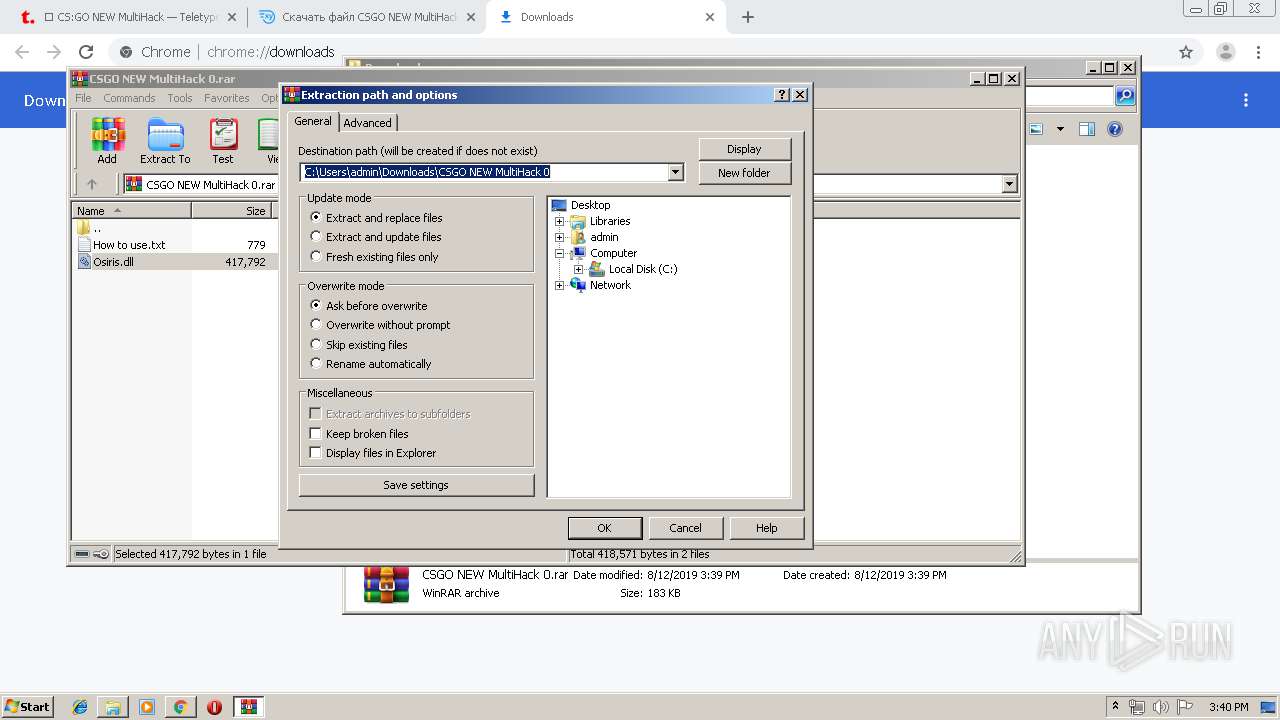Open Chrome profile avatar icon
1280x720 pixels.
pyautogui.click(x=1226, y=52)
